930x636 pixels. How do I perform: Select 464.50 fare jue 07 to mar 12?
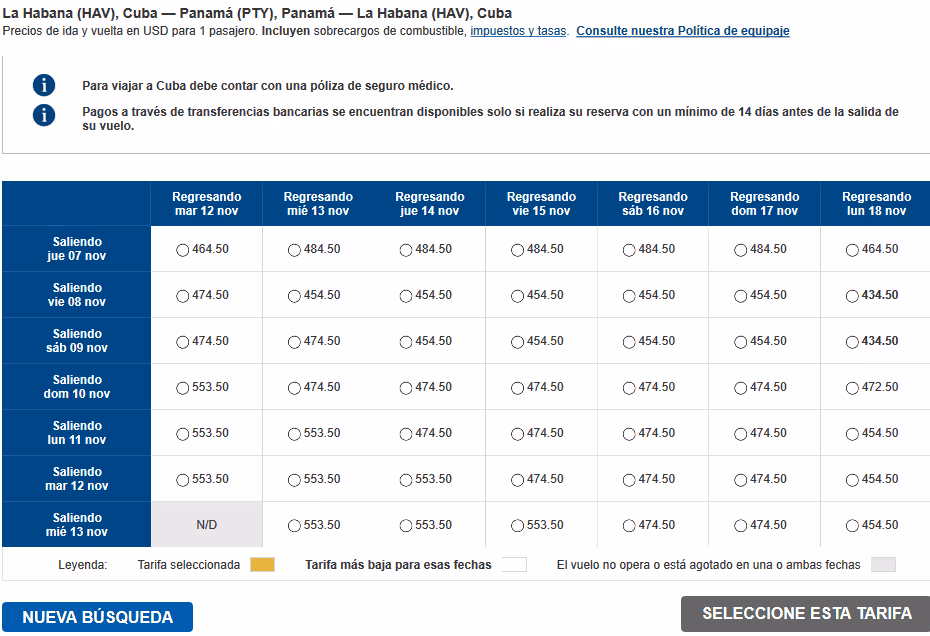coord(183,250)
